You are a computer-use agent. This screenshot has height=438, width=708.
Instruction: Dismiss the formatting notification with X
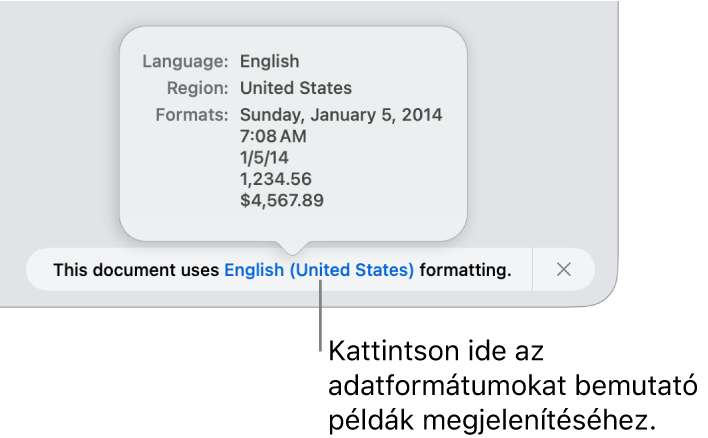(564, 270)
